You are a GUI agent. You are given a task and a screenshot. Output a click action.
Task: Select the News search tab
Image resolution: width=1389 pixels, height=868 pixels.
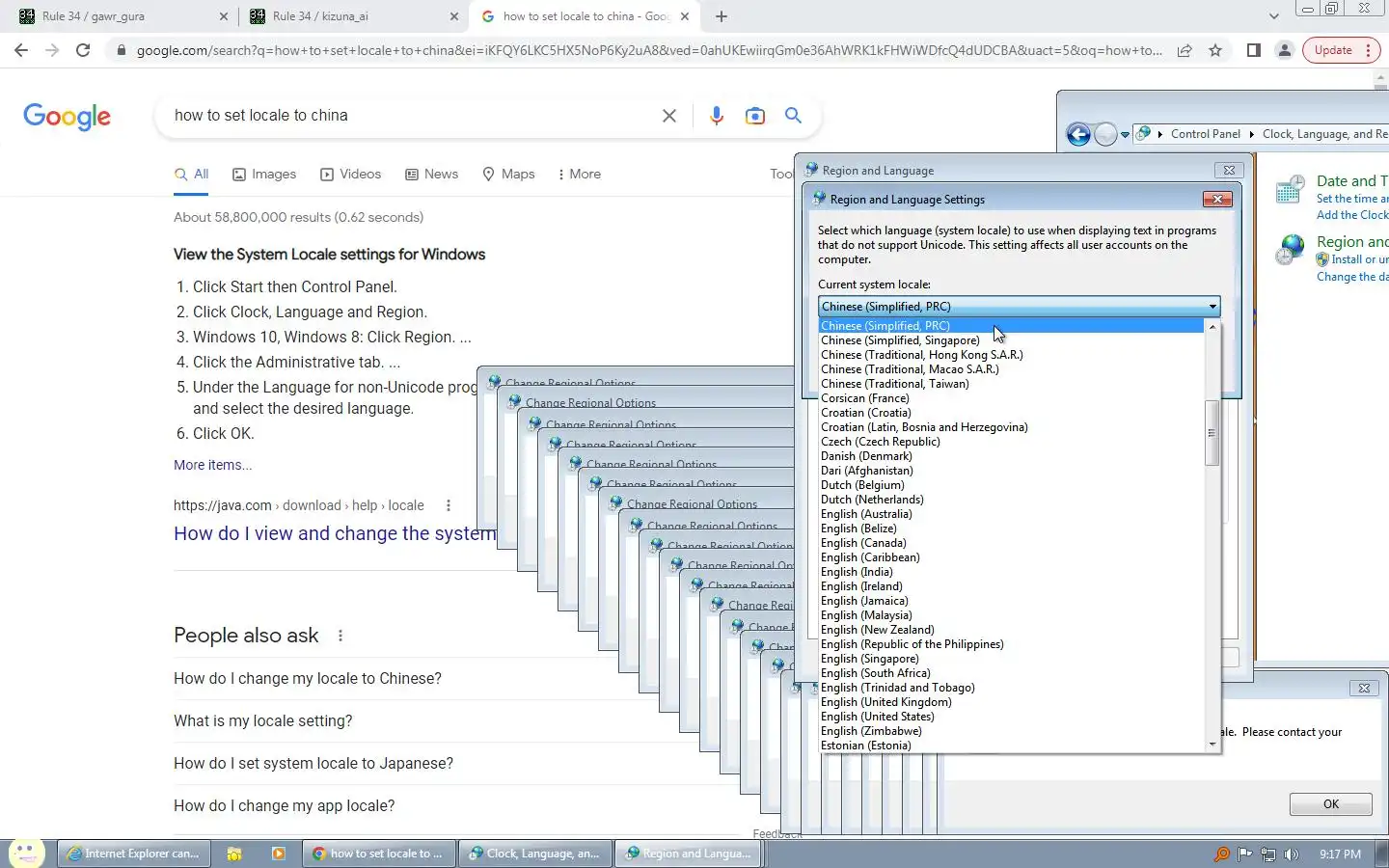tap(431, 175)
